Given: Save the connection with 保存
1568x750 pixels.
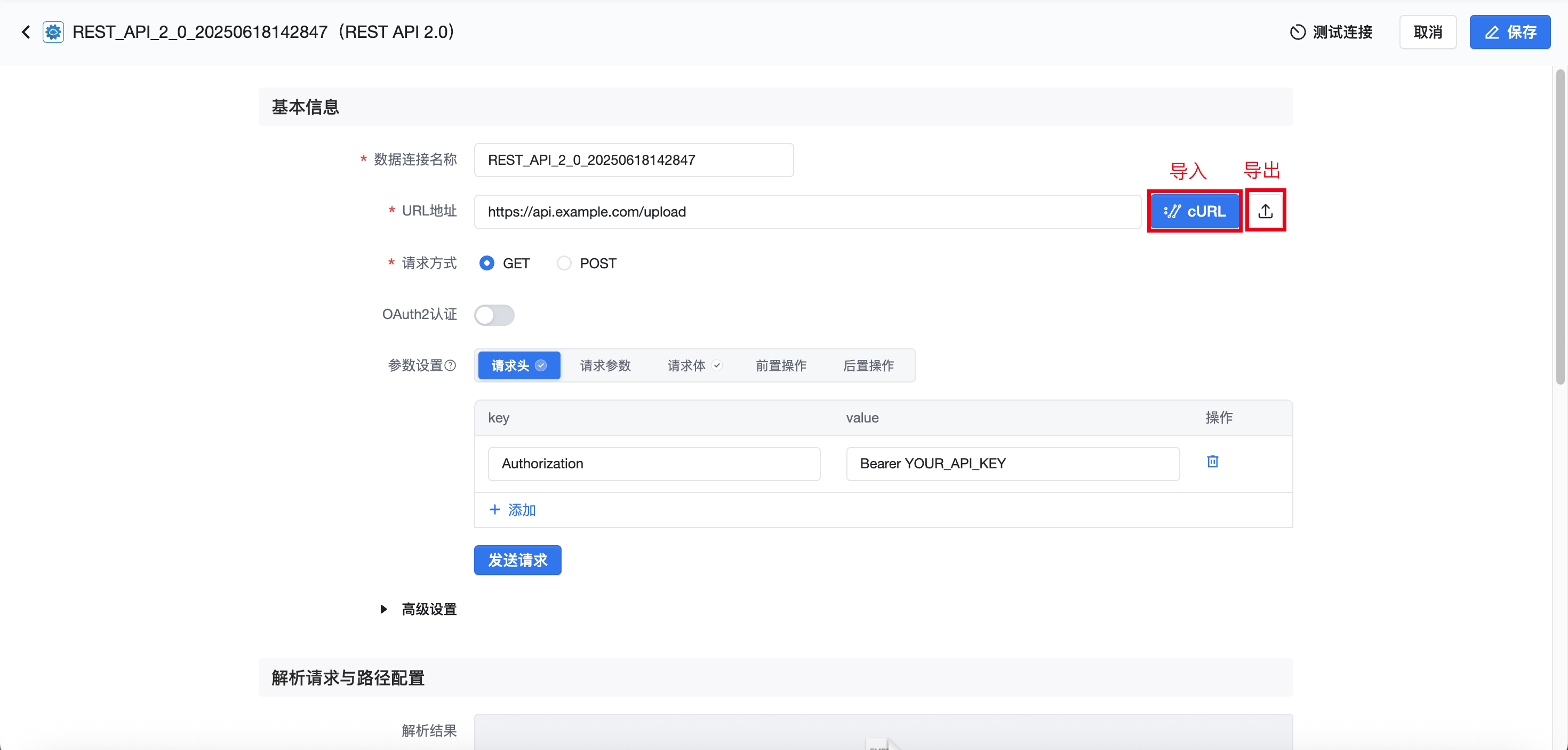Looking at the screenshot, I should tap(1509, 32).
